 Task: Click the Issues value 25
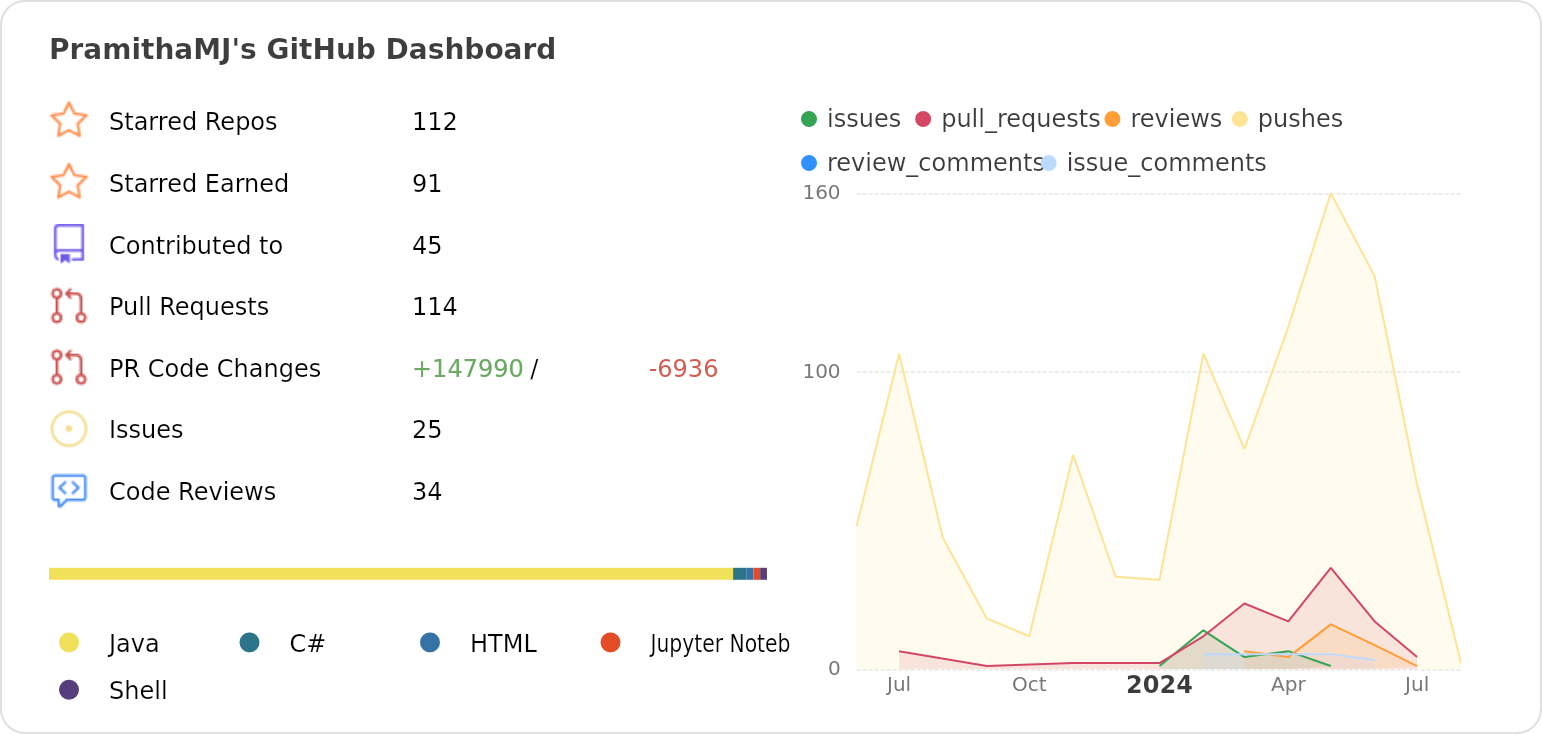[x=427, y=429]
